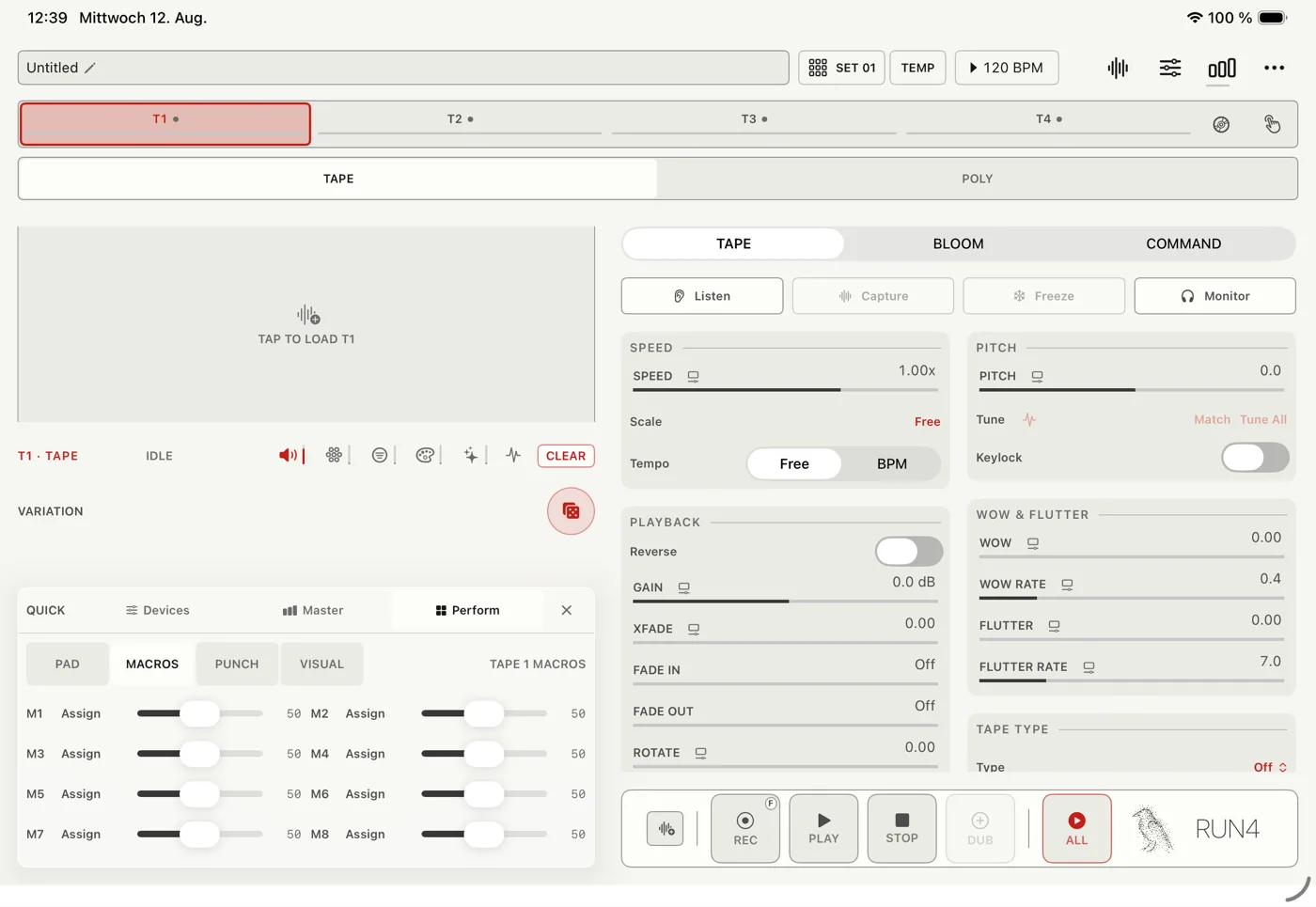Switch to the POLY mode tab
This screenshot has width=1316, height=907.
click(x=977, y=179)
